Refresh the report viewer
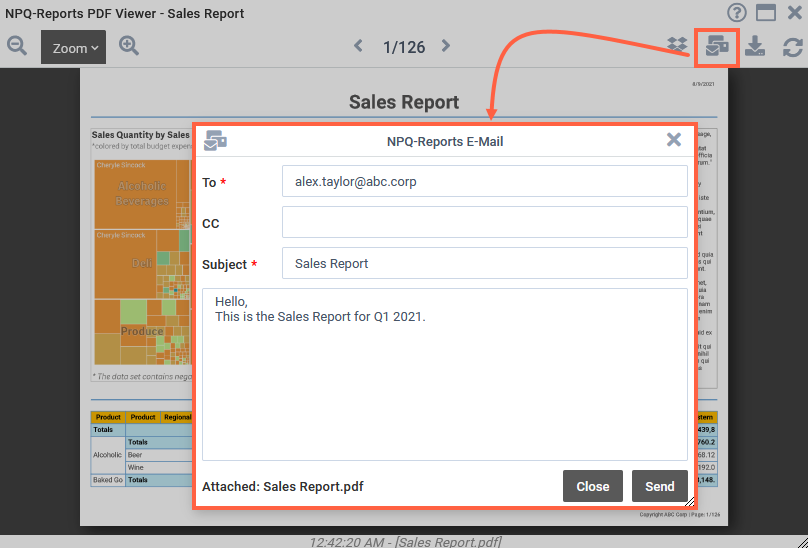This screenshot has height=548, width=808. point(793,47)
